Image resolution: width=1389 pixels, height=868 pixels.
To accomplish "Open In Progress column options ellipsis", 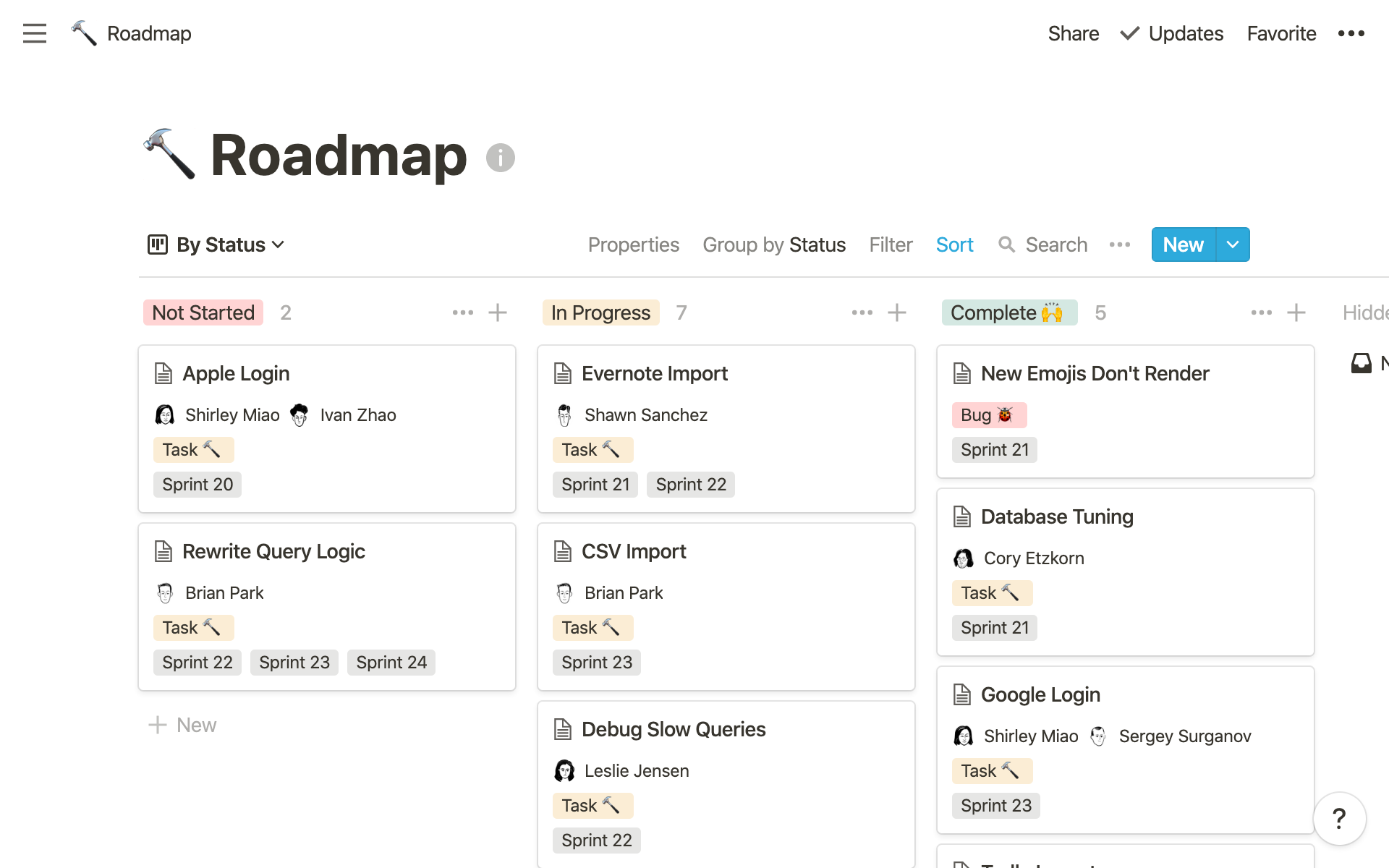I will pos(862,312).
